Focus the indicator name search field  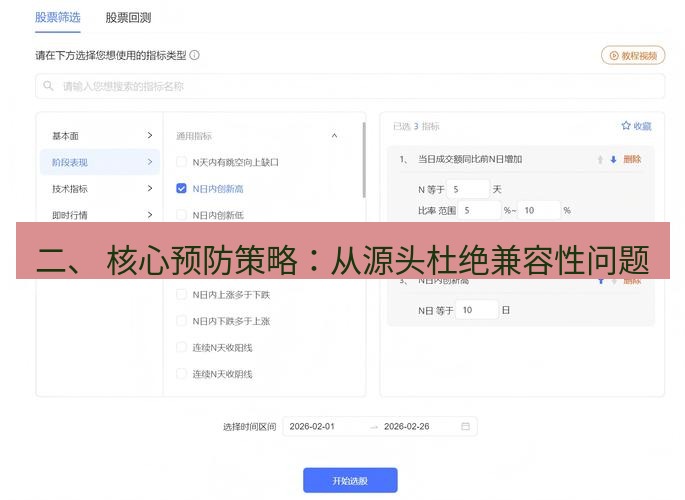tap(350, 86)
